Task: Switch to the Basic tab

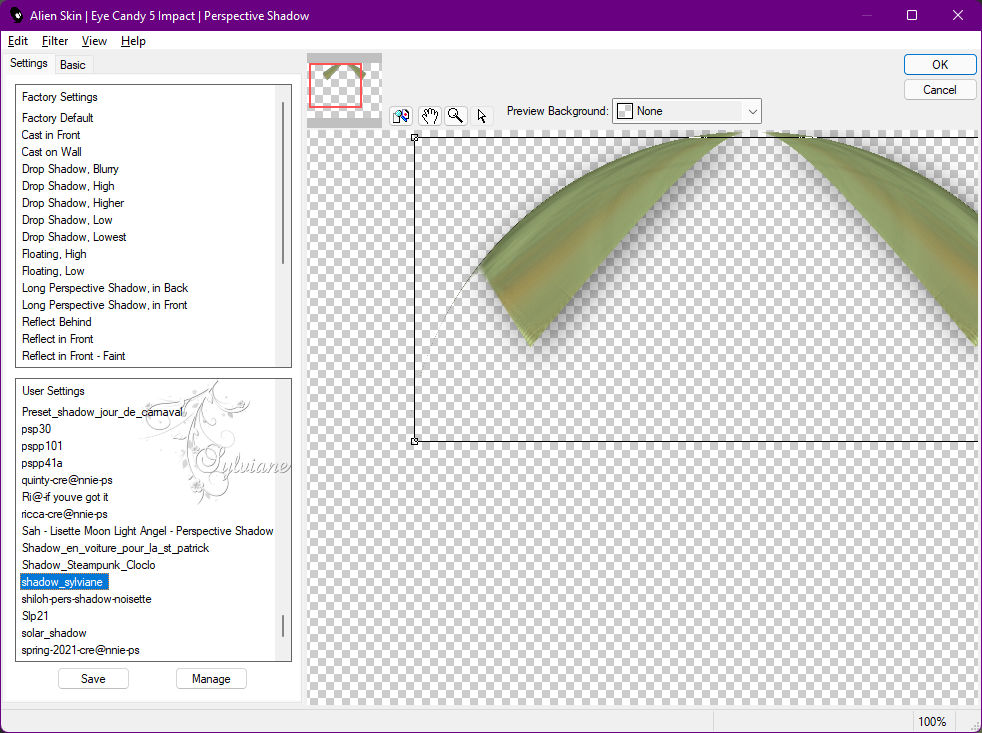Action: pos(73,65)
